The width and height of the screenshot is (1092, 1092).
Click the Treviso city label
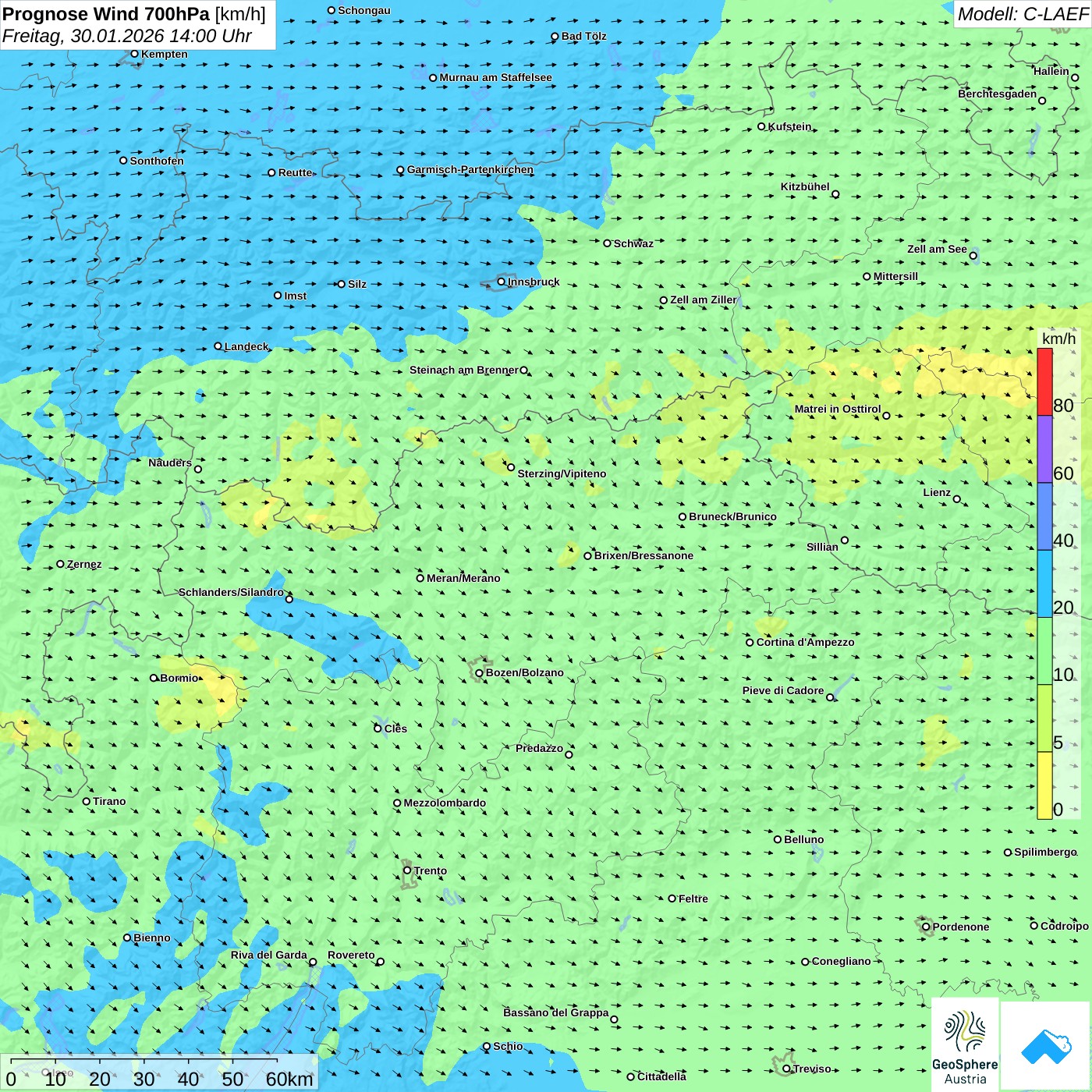811,1069
